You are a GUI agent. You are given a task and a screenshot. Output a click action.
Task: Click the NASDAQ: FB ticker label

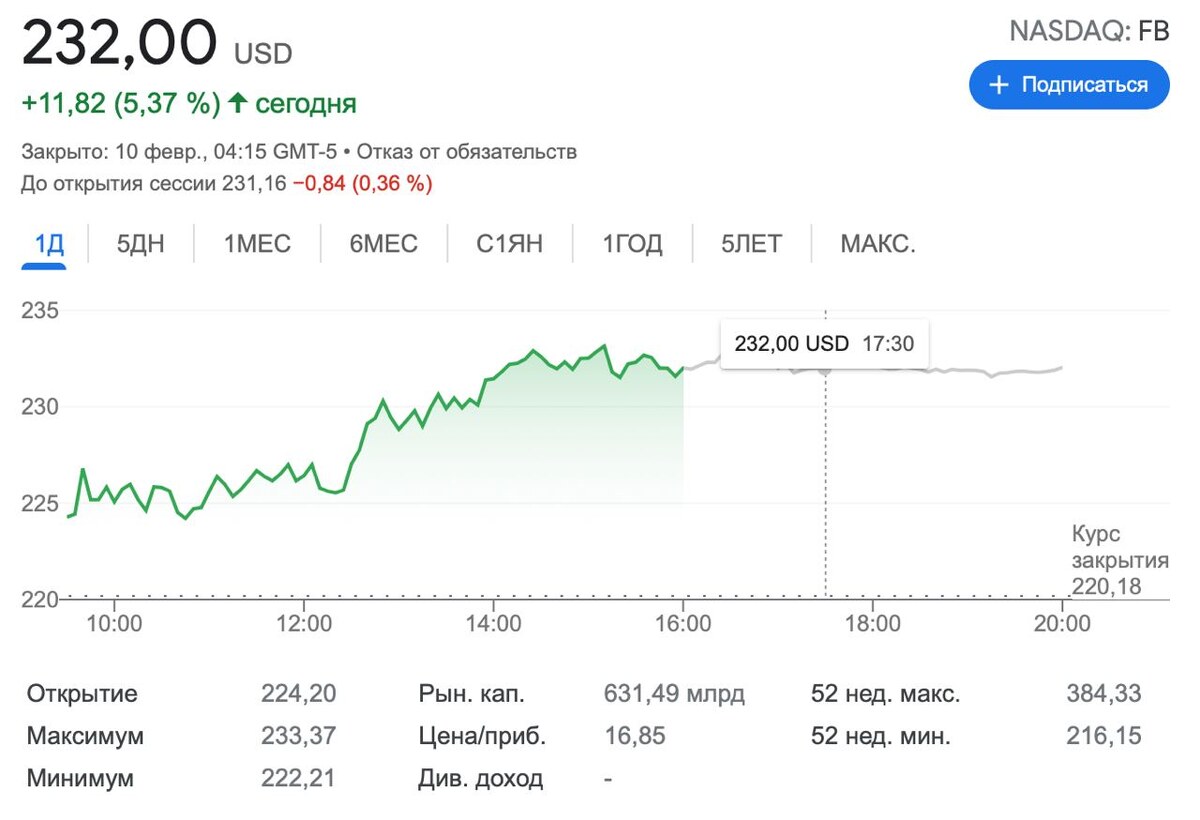tap(1088, 31)
